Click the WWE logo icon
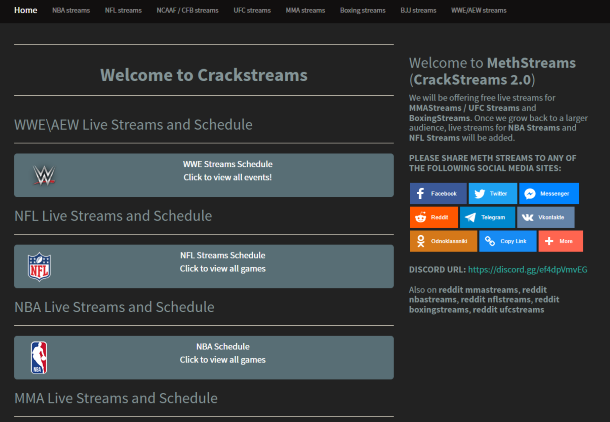This screenshot has height=422, width=610. point(44,175)
